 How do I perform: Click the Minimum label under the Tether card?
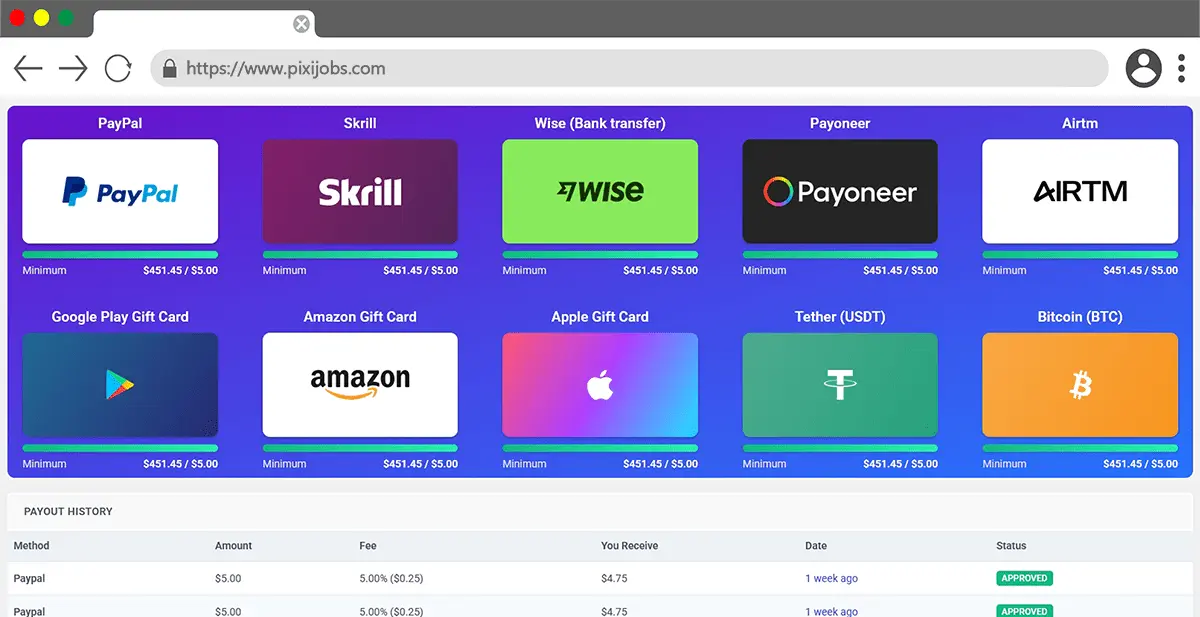point(764,464)
